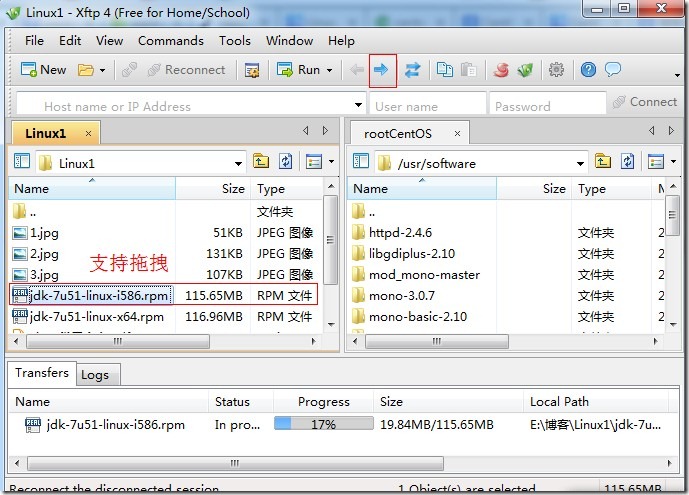Sort remote pane by Type column
The height and width of the screenshot is (495, 689).
point(611,189)
